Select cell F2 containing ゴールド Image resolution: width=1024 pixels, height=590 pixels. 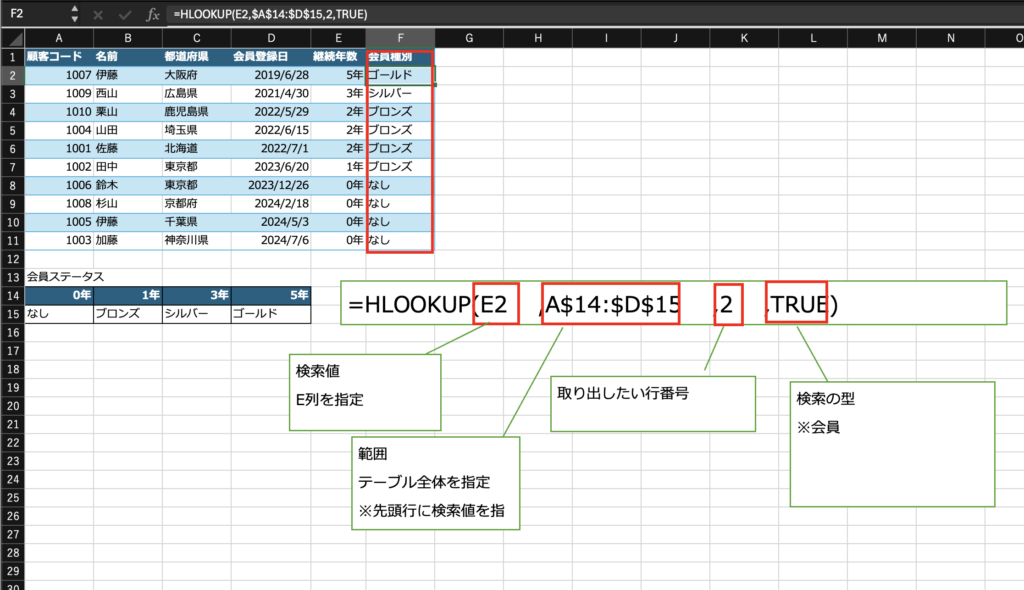pos(400,74)
